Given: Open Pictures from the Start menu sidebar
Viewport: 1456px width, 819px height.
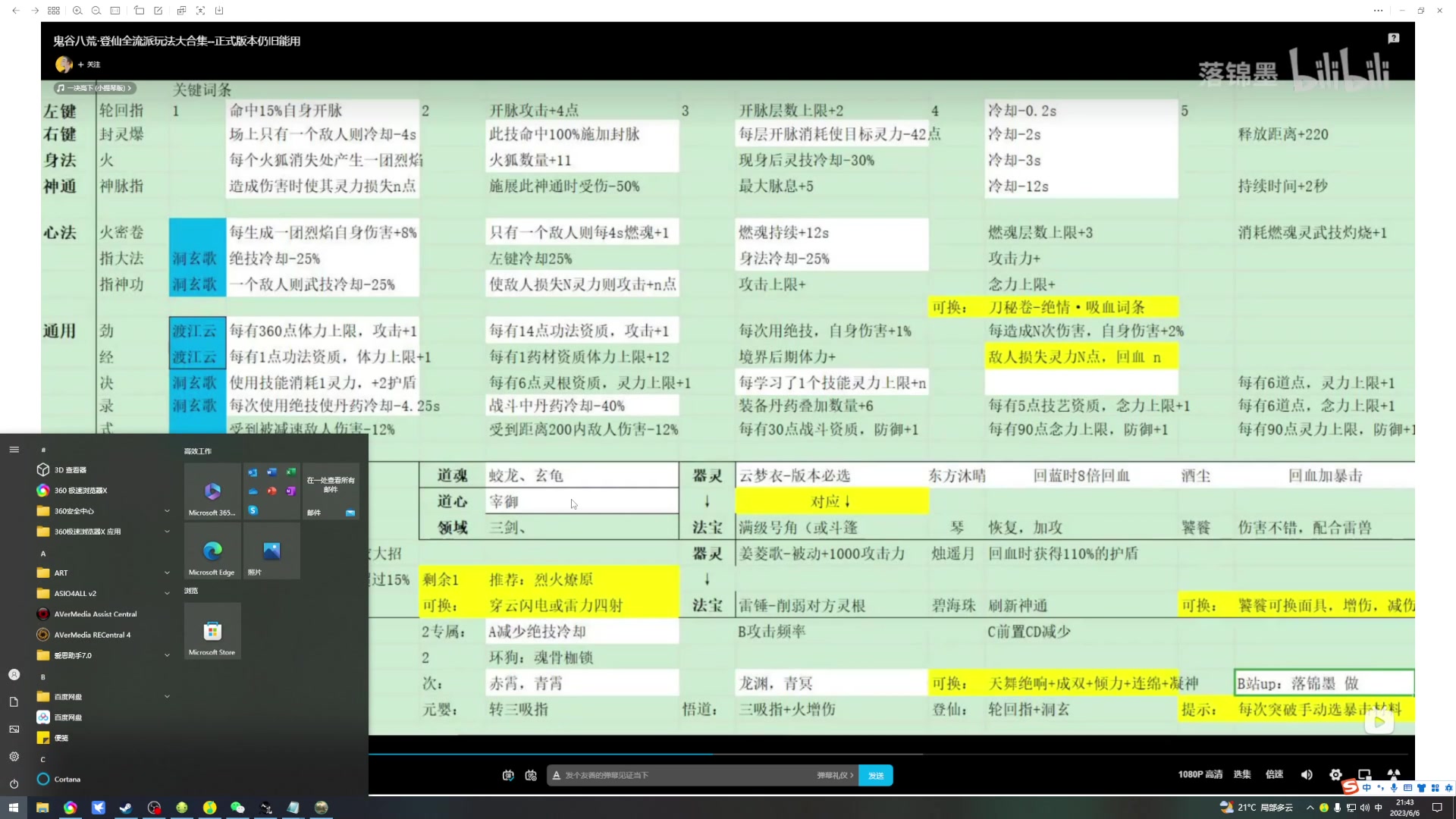Looking at the screenshot, I should point(14,729).
